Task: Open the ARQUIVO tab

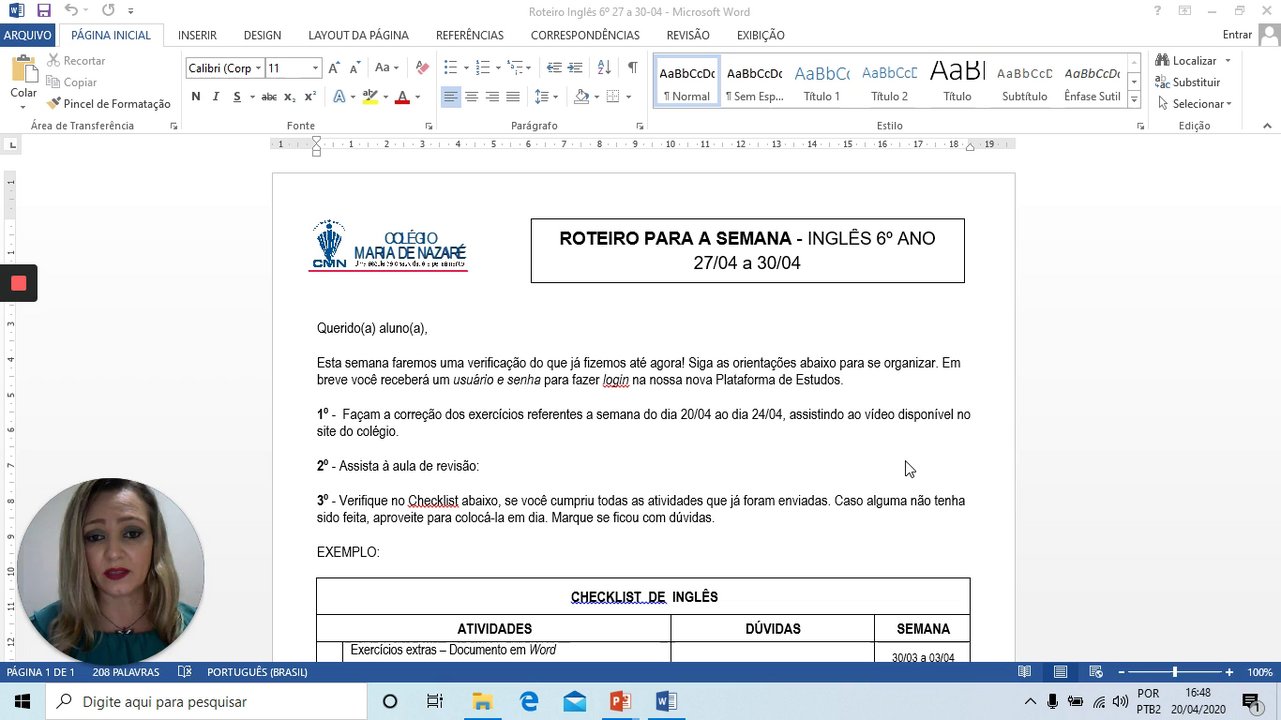Action: [x=28, y=35]
